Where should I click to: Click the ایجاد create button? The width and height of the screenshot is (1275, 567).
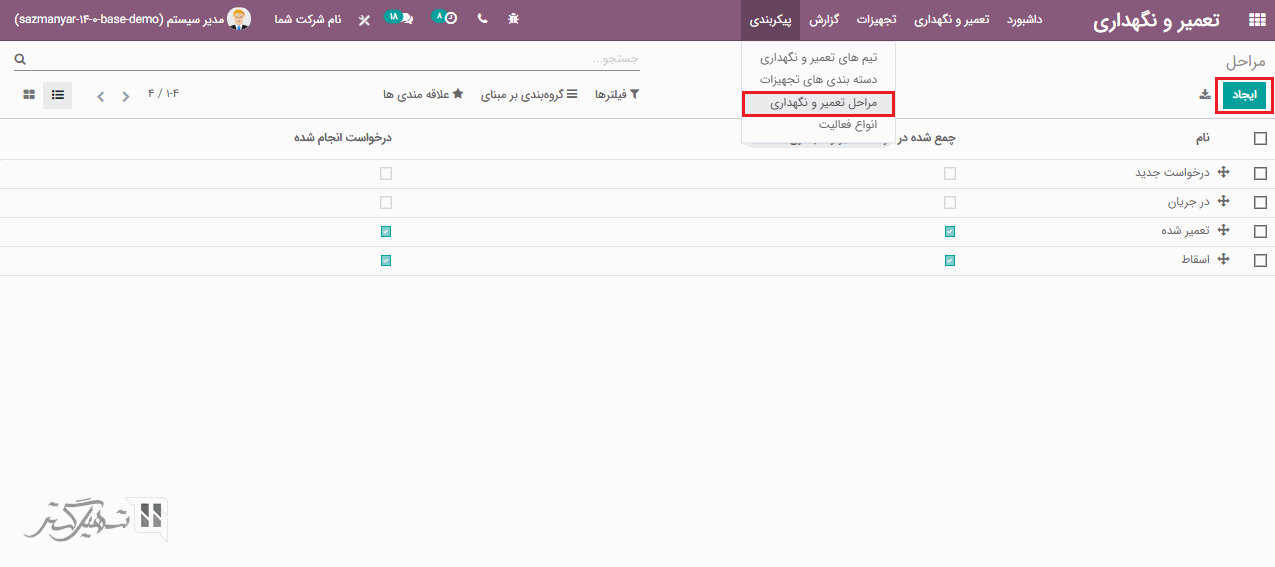[1244, 95]
